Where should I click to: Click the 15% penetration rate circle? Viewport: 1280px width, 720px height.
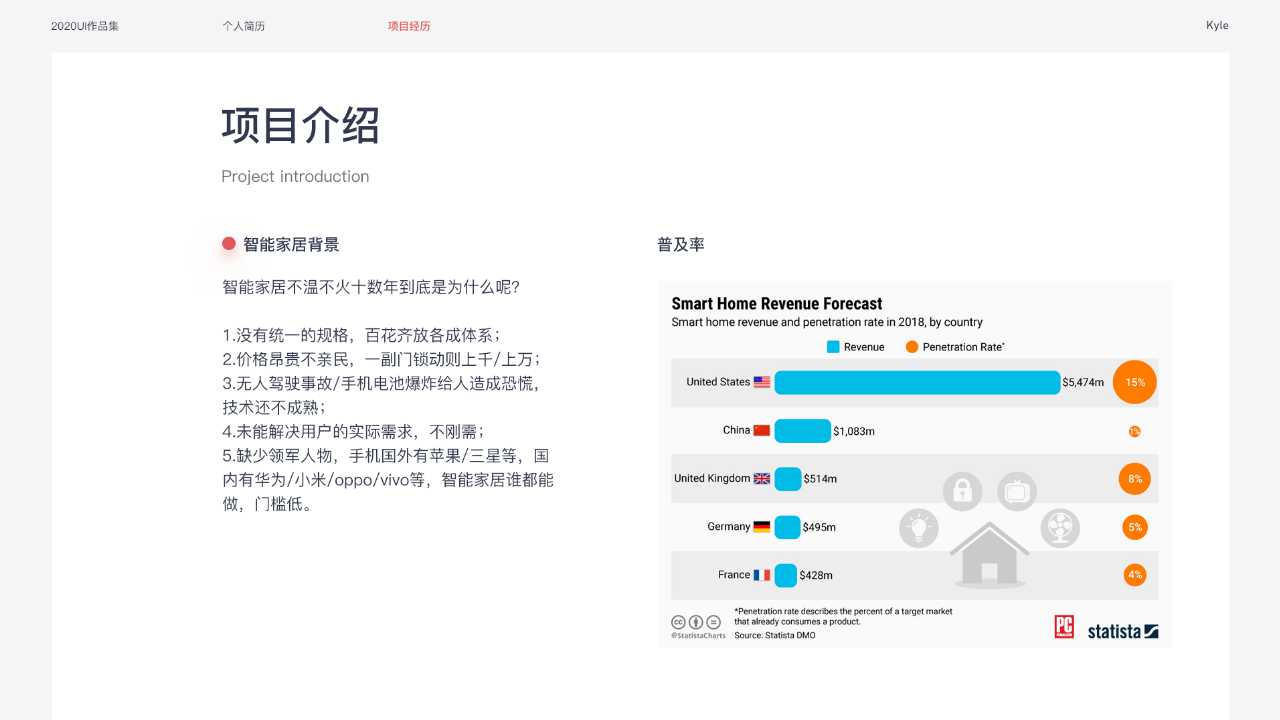pos(1135,382)
